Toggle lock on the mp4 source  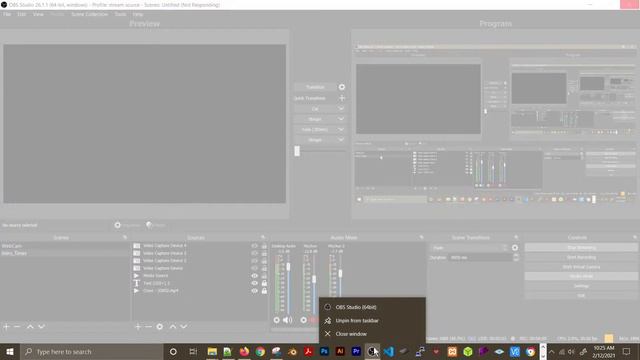(264, 291)
